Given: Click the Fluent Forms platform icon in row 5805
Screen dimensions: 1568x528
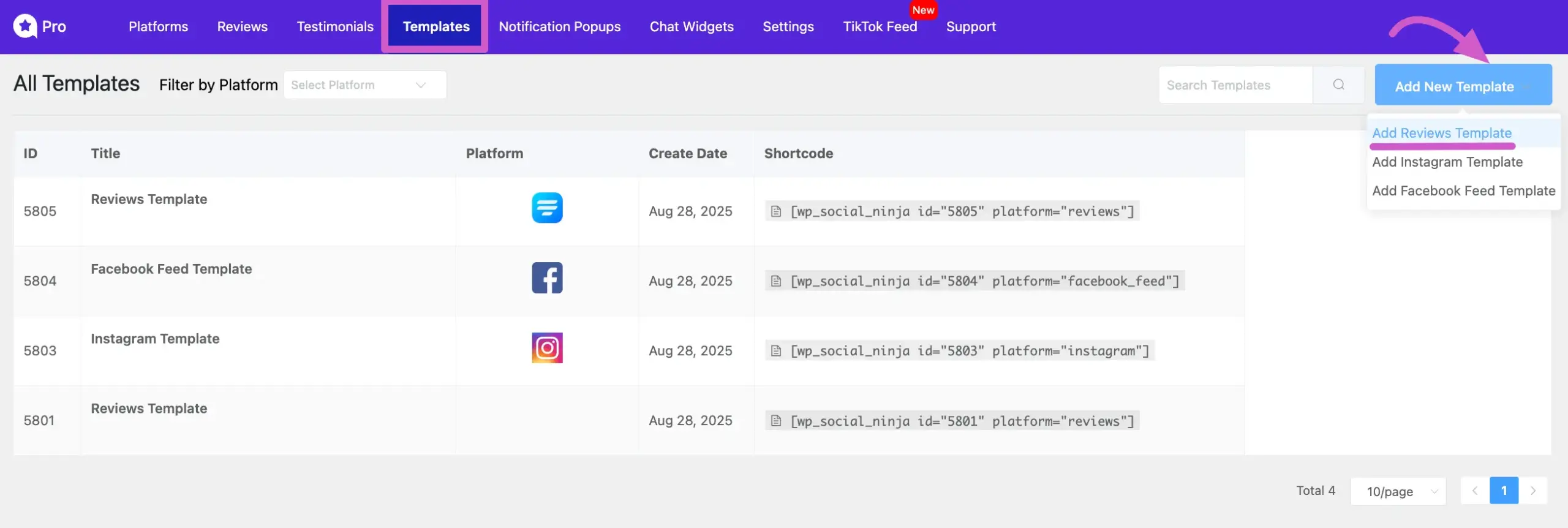Looking at the screenshot, I should click(546, 208).
